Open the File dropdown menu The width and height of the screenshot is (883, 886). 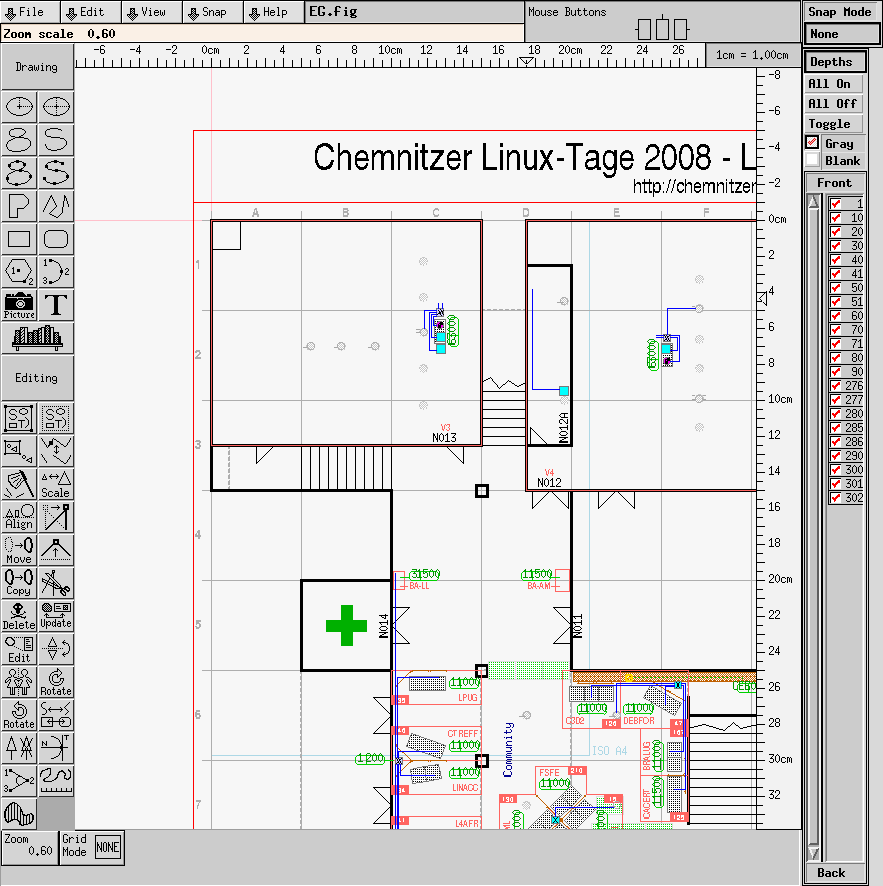30,12
